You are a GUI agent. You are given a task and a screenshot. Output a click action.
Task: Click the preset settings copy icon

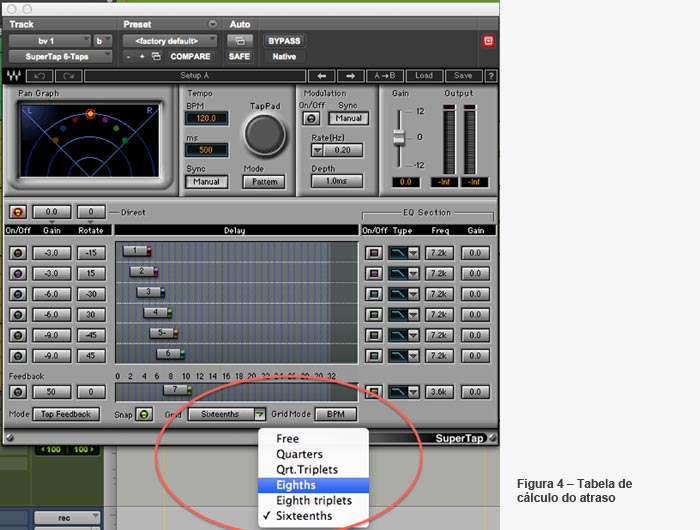pyautogui.click(x=156, y=57)
